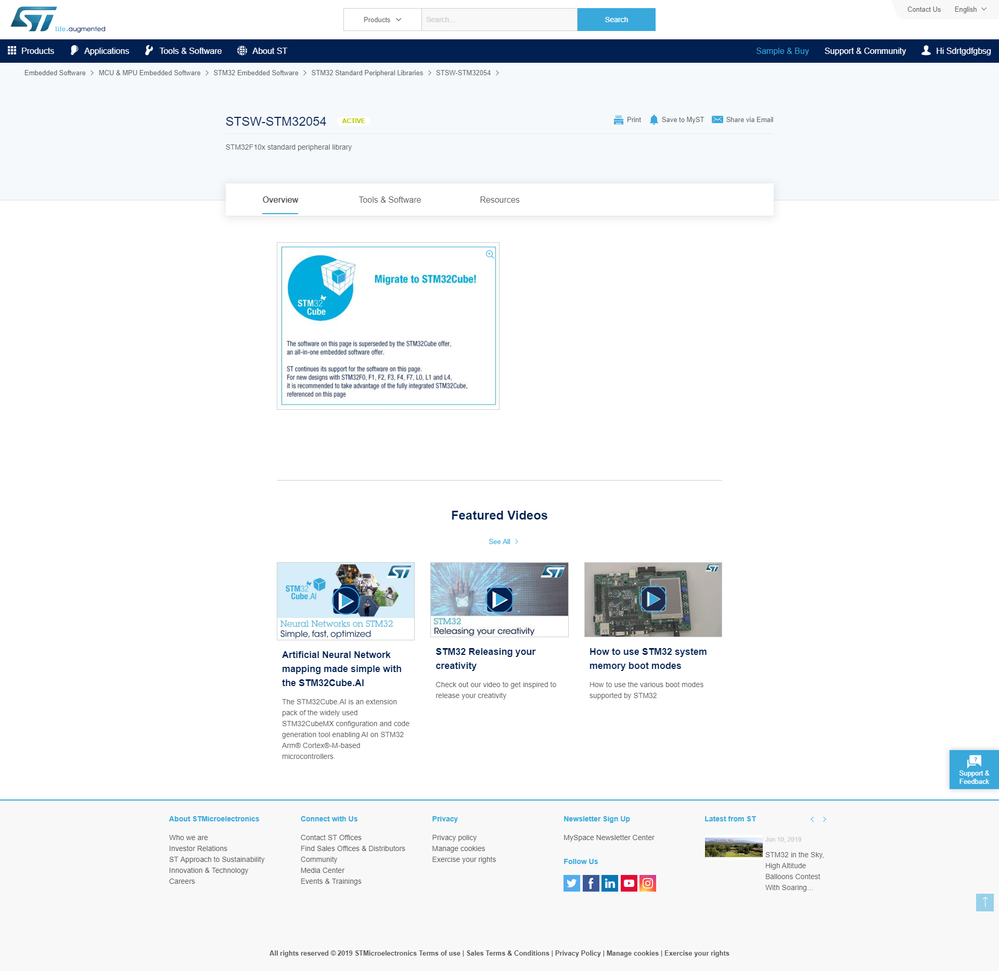Go to STM32 Standard Peripheral Libraries breadcrumb
The image size is (999, 971).
[x=367, y=73]
